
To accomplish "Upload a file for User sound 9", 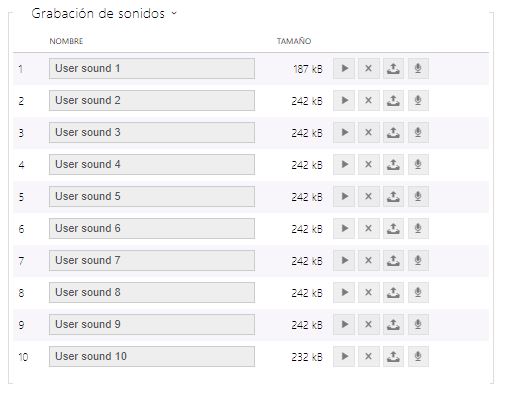I will 393,325.
